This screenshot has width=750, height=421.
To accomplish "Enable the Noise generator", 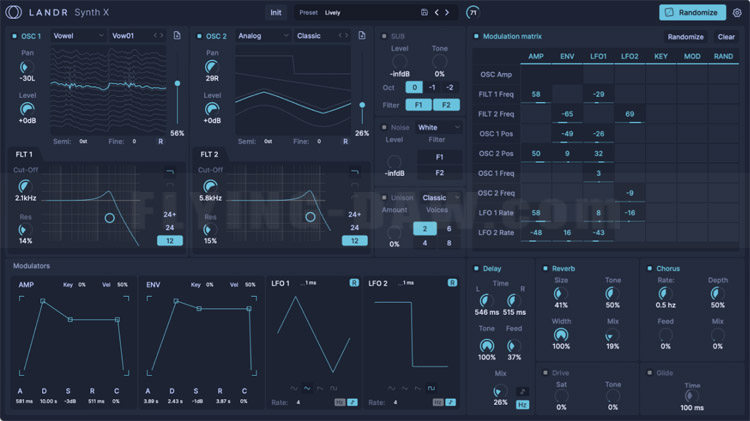I will tap(384, 127).
